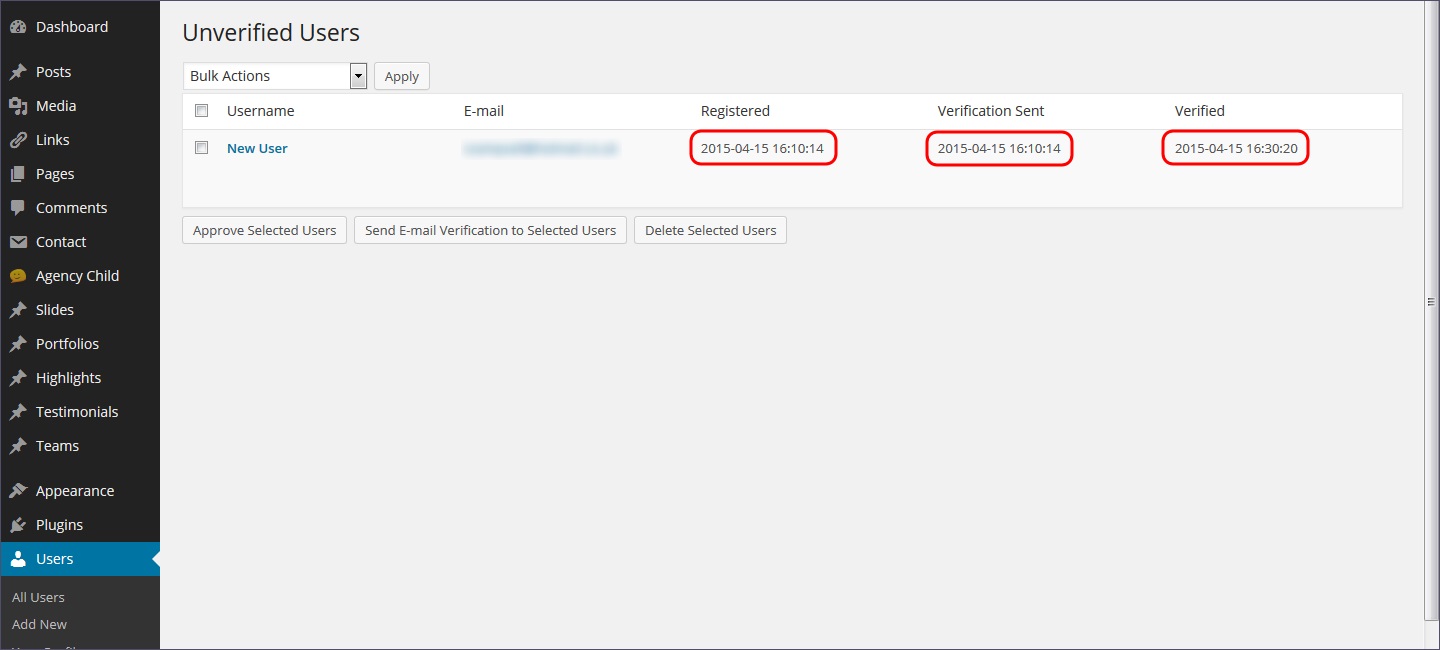Click the Dashboard gauge icon

pyautogui.click(x=17, y=27)
